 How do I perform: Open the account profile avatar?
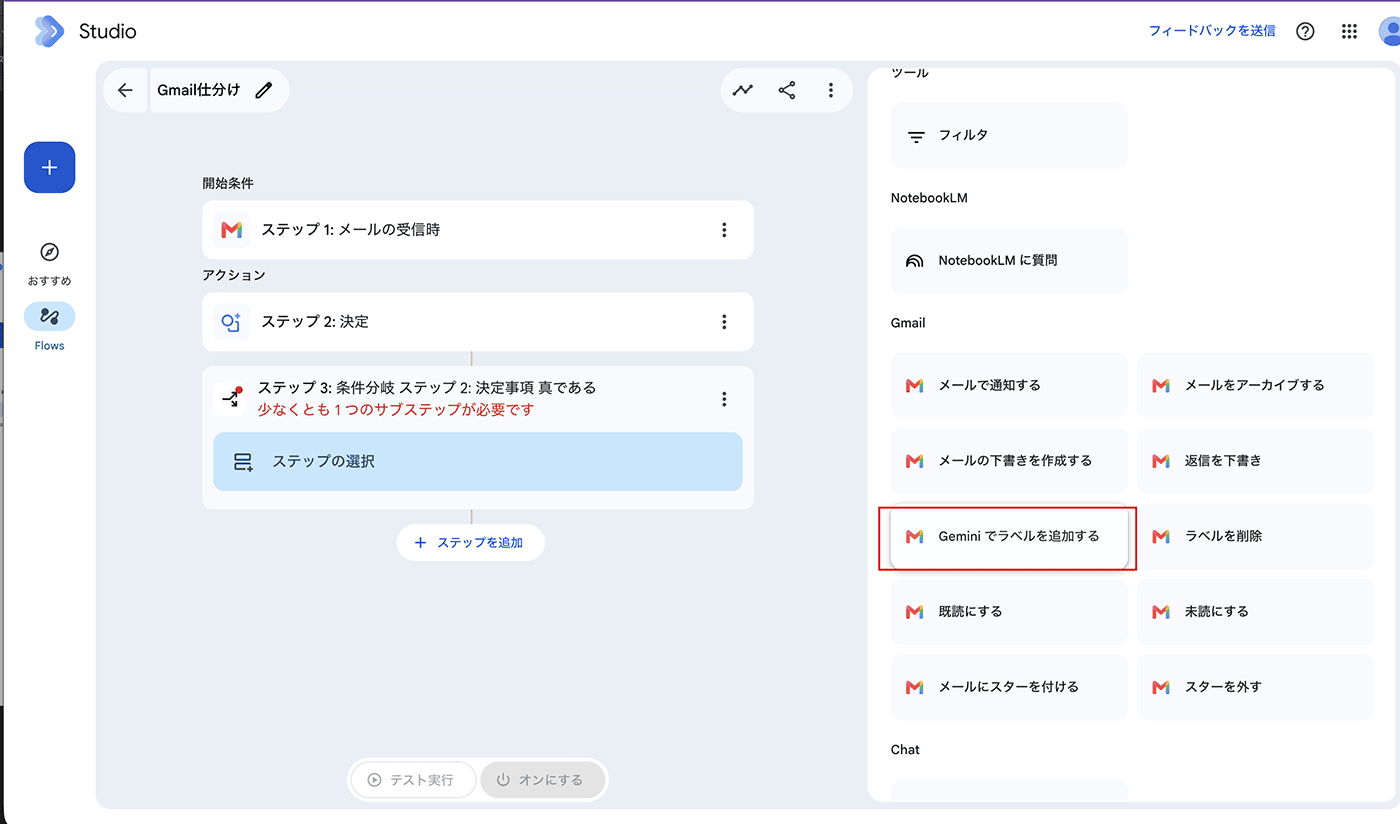pyautogui.click(x=1390, y=31)
